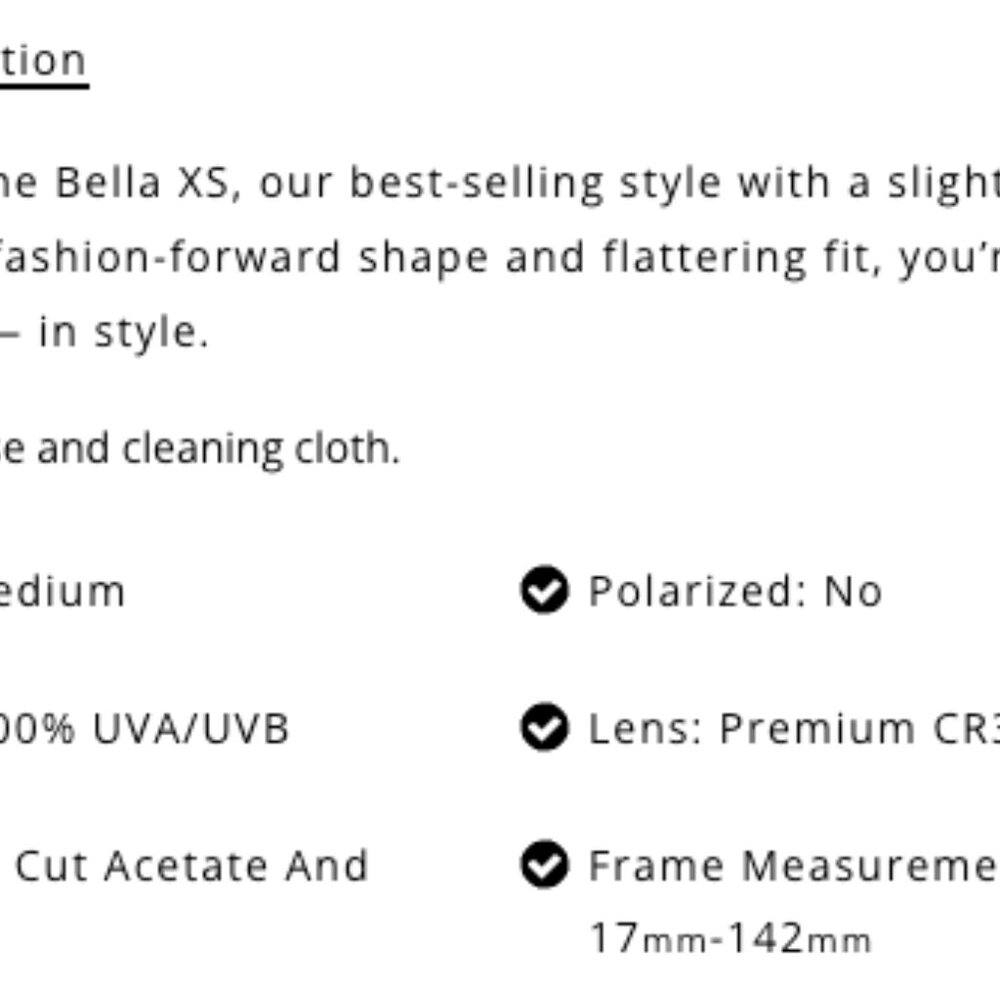Click checkmark icon beside Polarized: No

[x=544, y=591]
